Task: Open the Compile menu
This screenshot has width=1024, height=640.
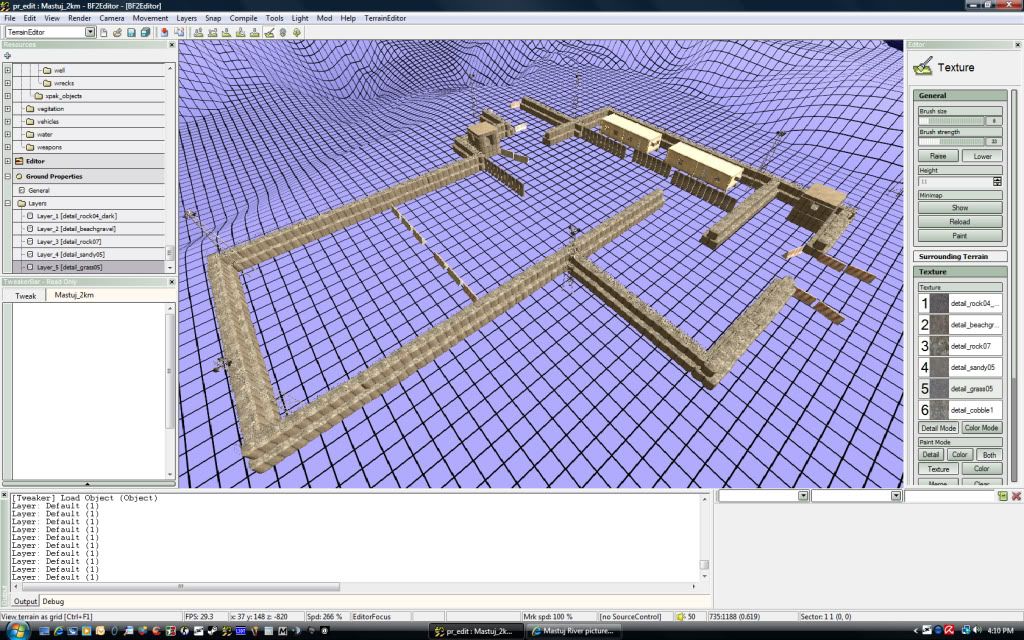Action: click(243, 18)
